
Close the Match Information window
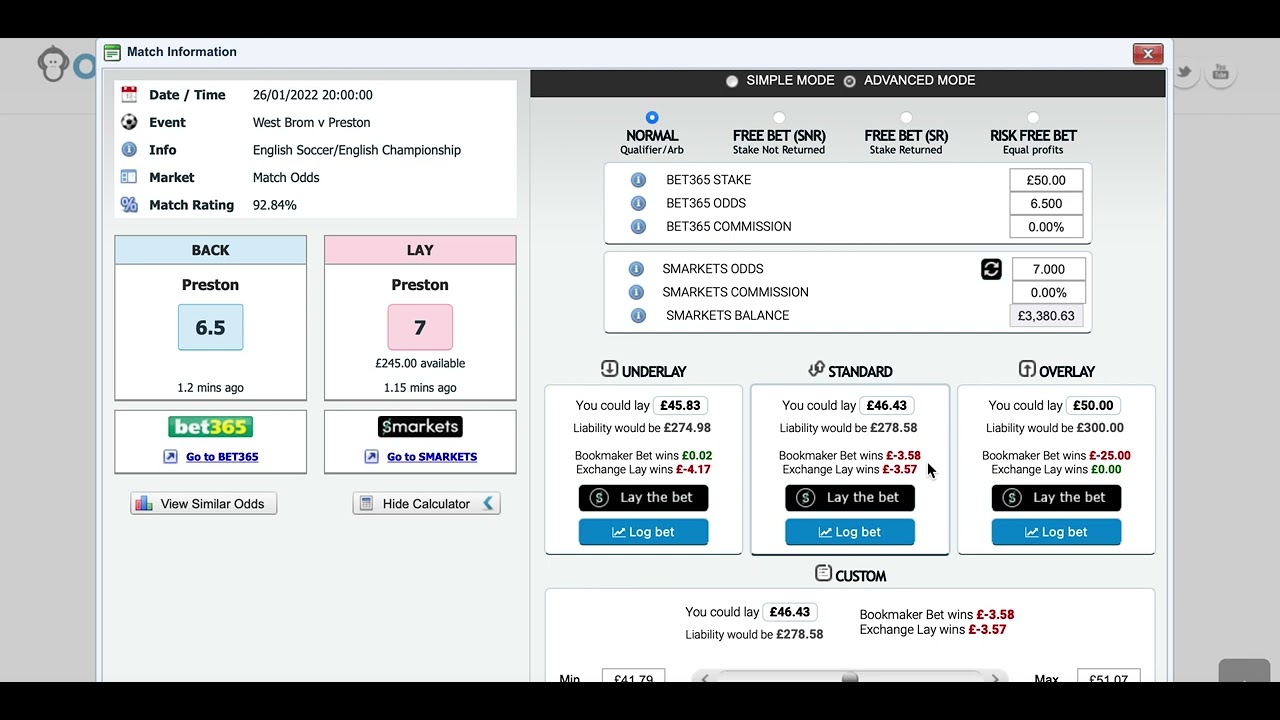coord(1147,54)
